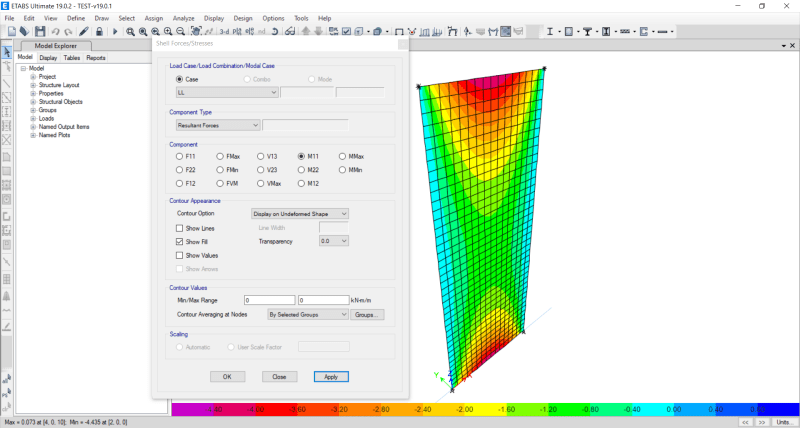Open the Design menu

pyautogui.click(x=243, y=18)
